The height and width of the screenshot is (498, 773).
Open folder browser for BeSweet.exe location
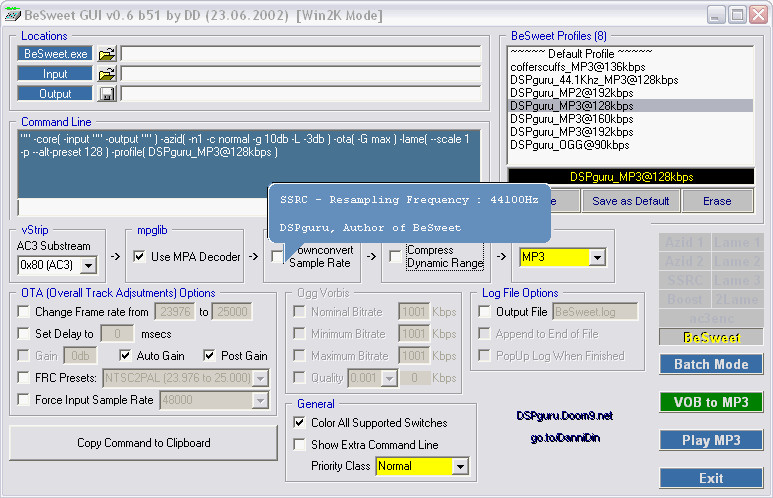pos(107,54)
